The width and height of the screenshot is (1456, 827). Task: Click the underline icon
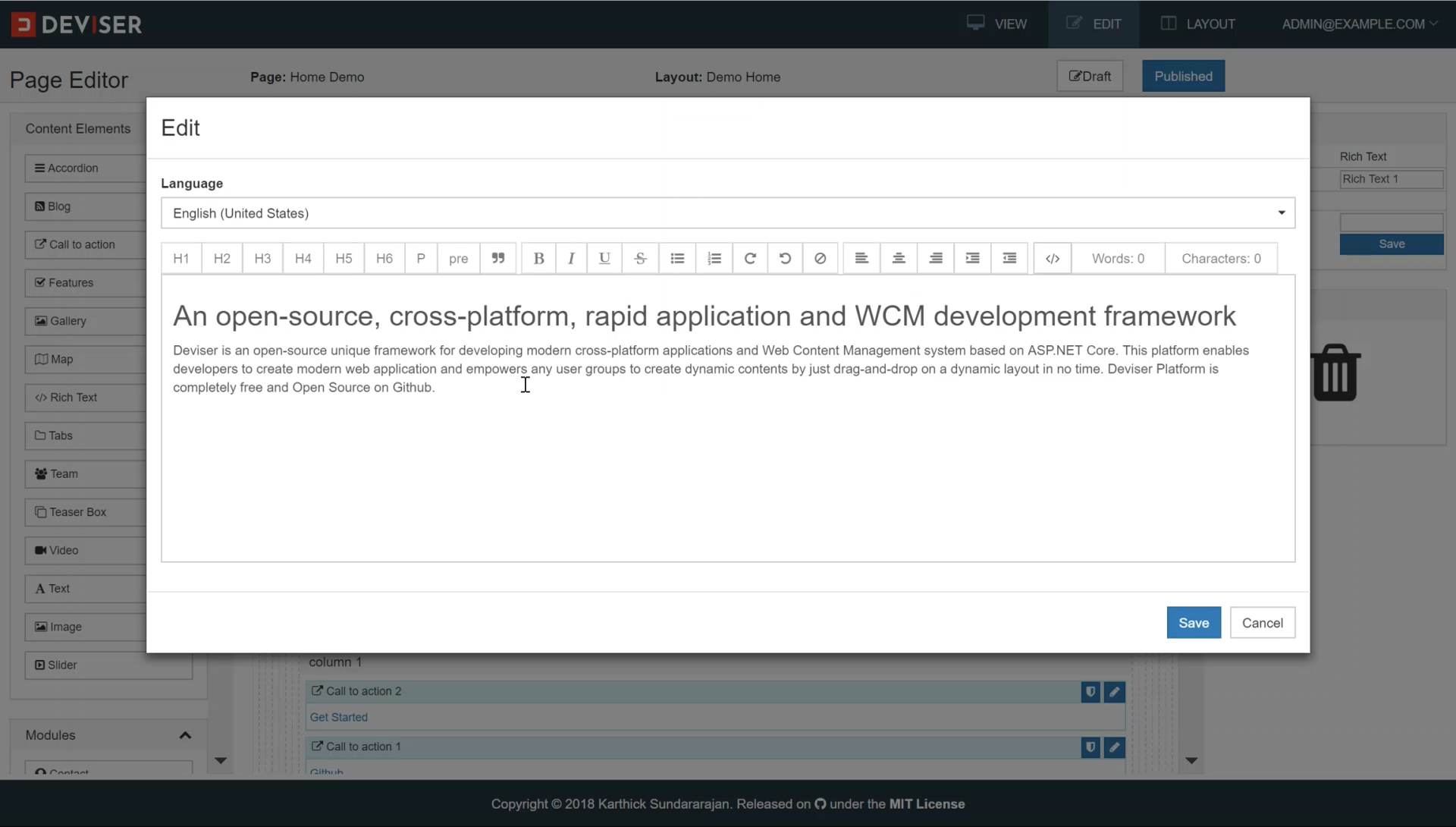click(604, 259)
